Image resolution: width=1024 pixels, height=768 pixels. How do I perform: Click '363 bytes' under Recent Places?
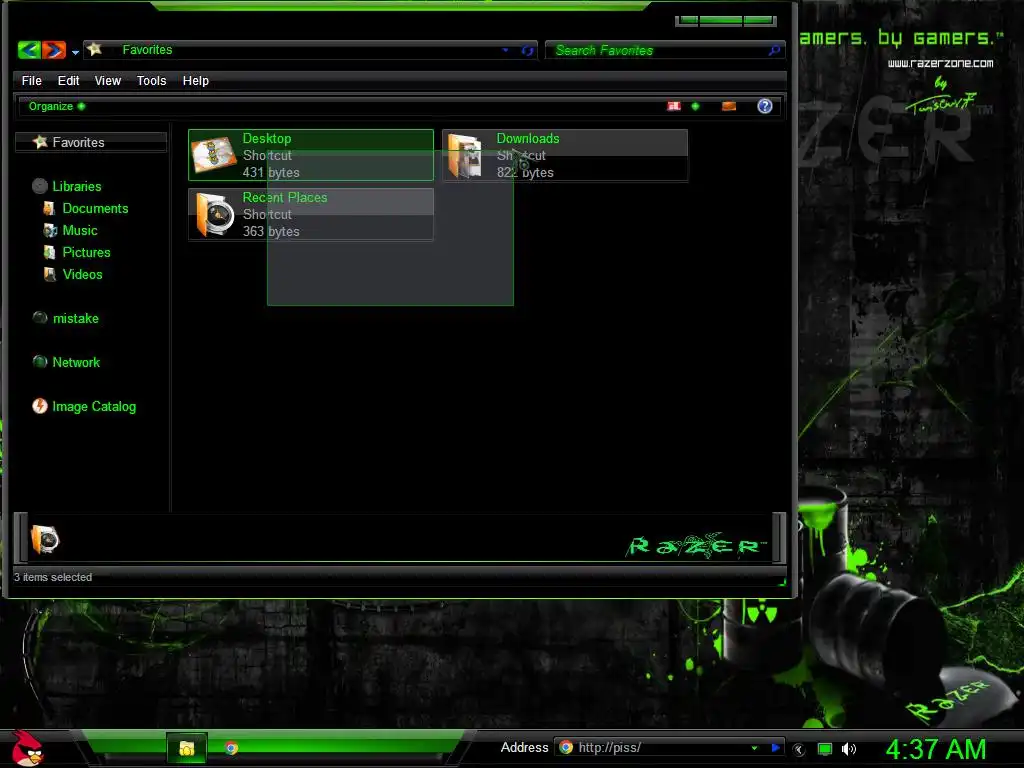tap(271, 231)
